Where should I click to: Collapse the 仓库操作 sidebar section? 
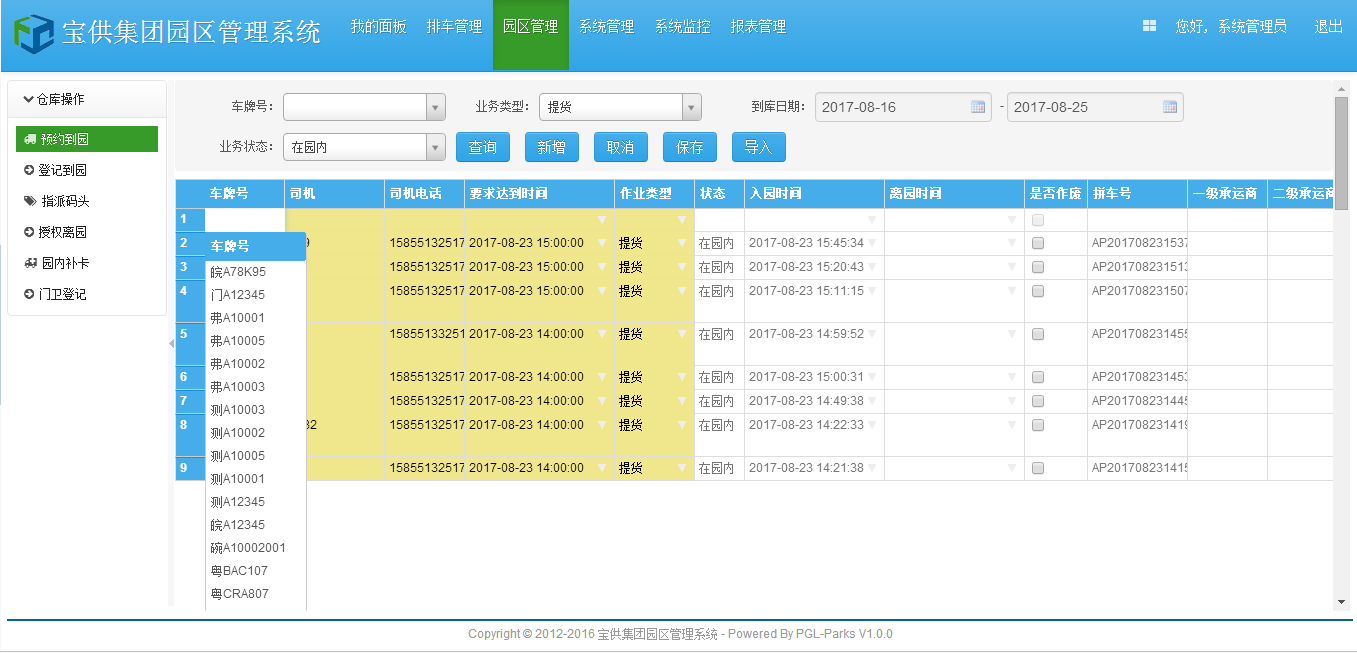pos(30,99)
